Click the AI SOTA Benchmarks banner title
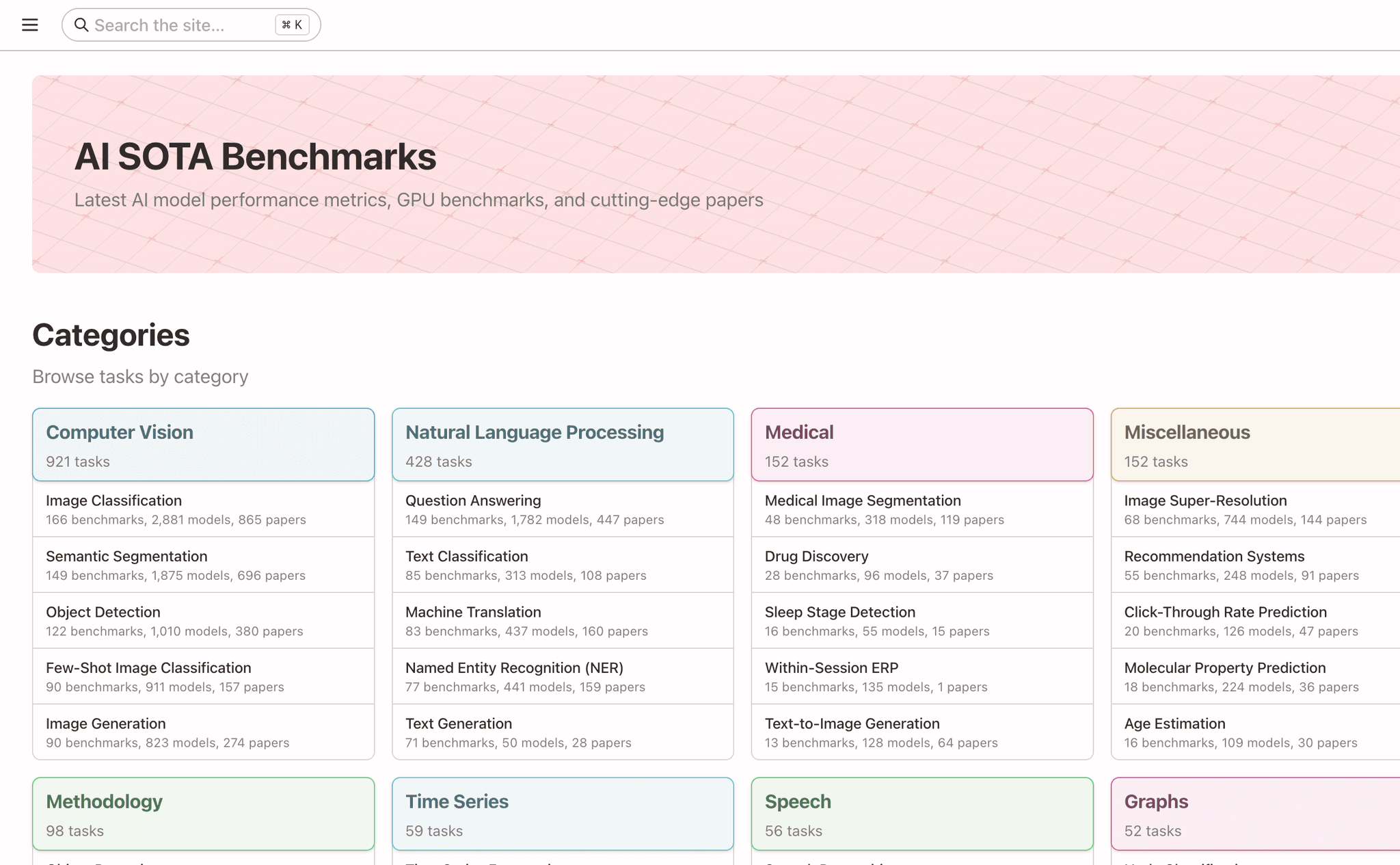The width and height of the screenshot is (1400, 865). pyautogui.click(x=255, y=157)
